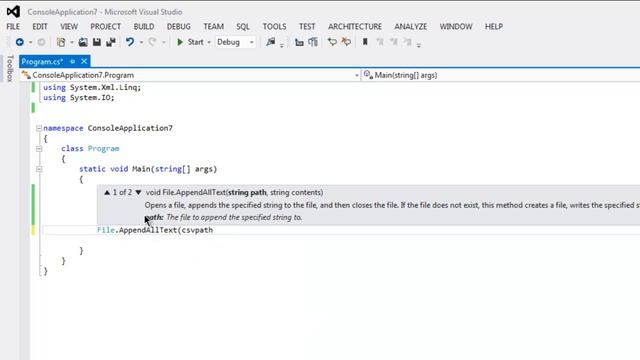The image size is (640, 360).
Task: Open the HELP menu
Action: coord(493,27)
